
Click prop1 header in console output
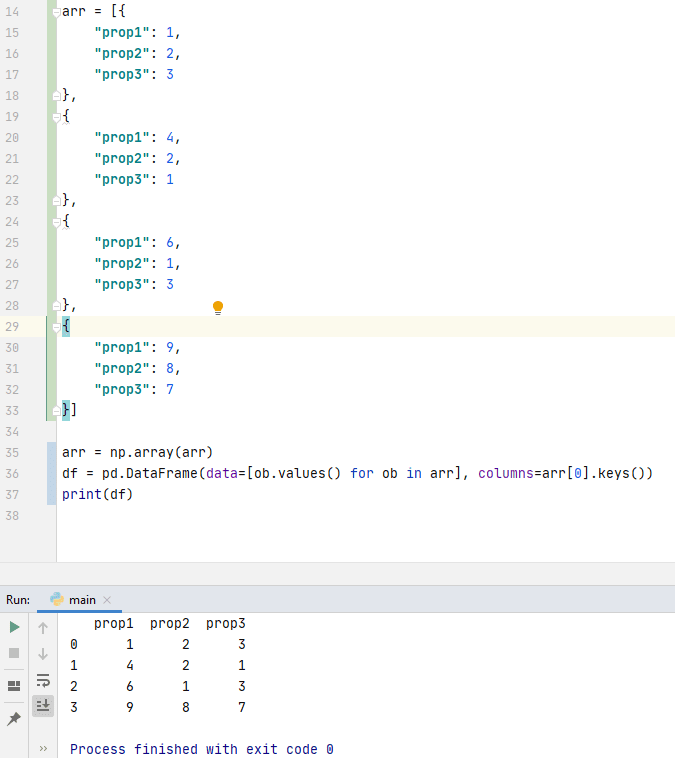(x=114, y=624)
